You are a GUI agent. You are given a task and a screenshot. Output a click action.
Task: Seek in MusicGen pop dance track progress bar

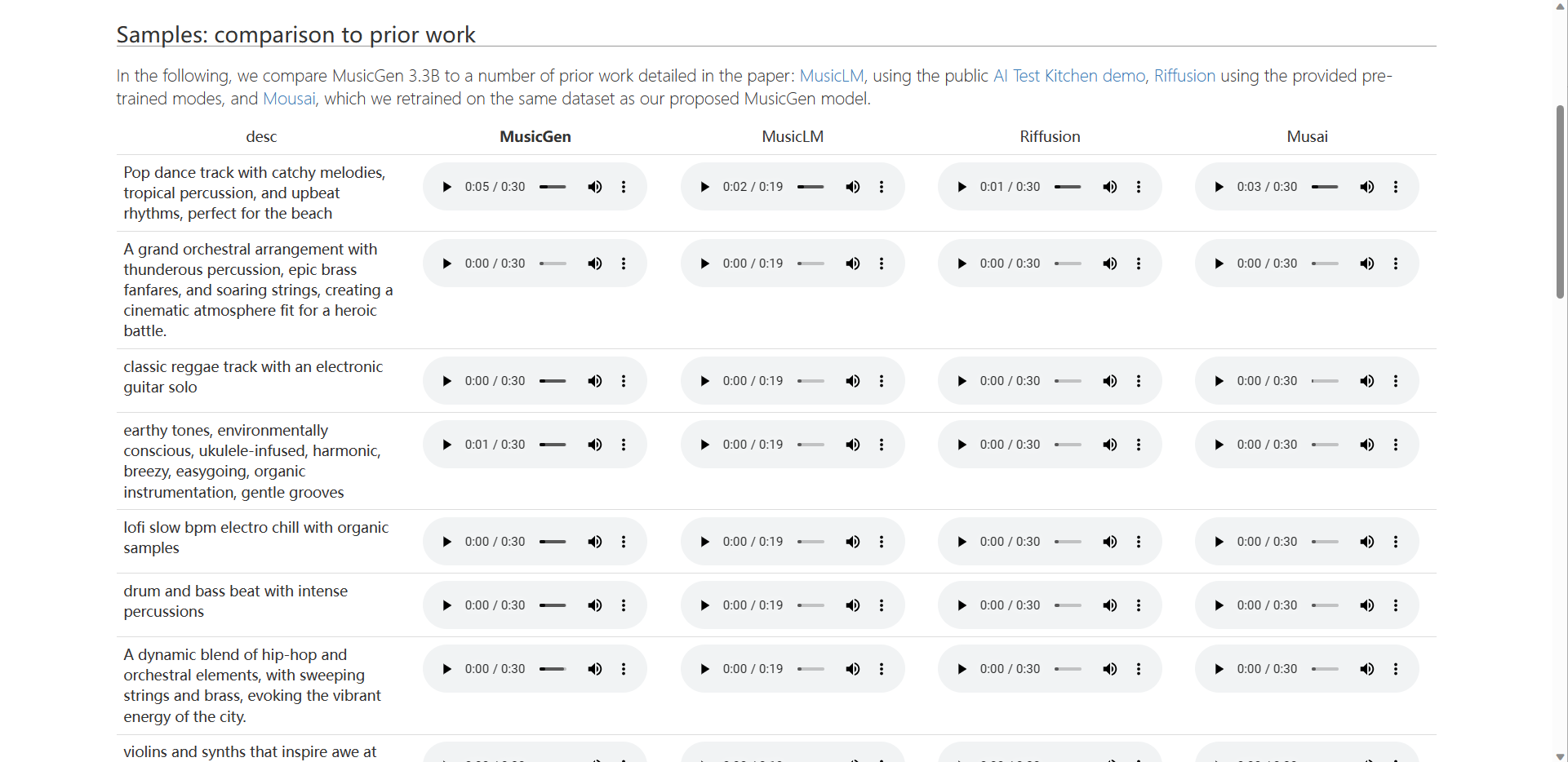tap(553, 187)
